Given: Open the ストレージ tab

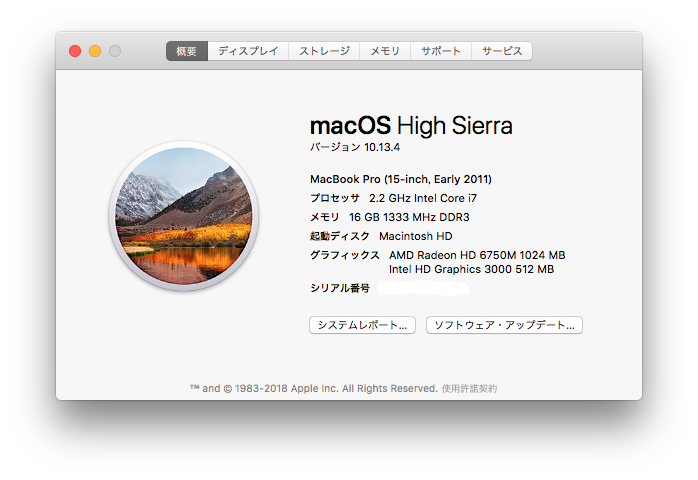Looking at the screenshot, I should (x=324, y=51).
